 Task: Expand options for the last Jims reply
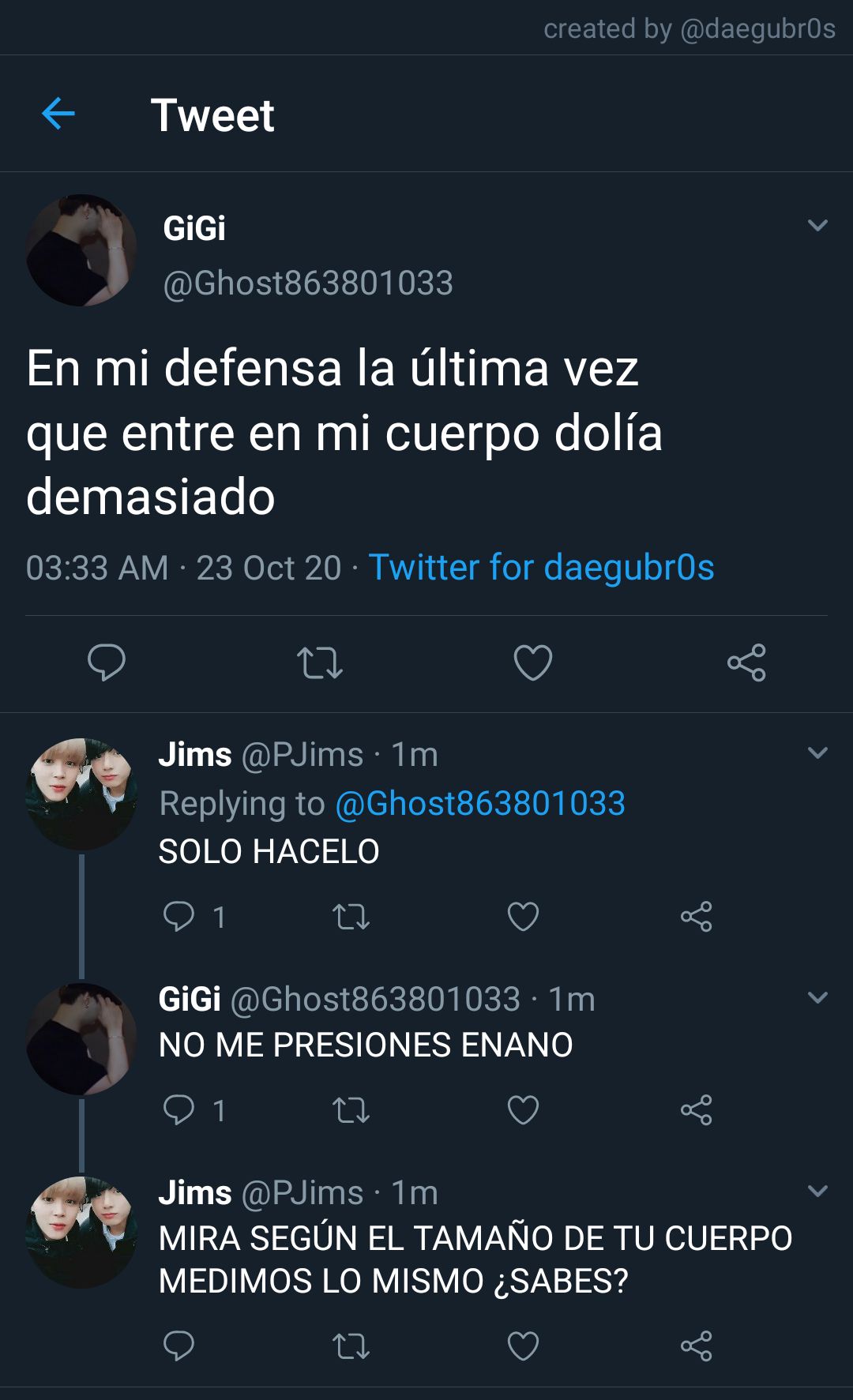pos(818,1191)
